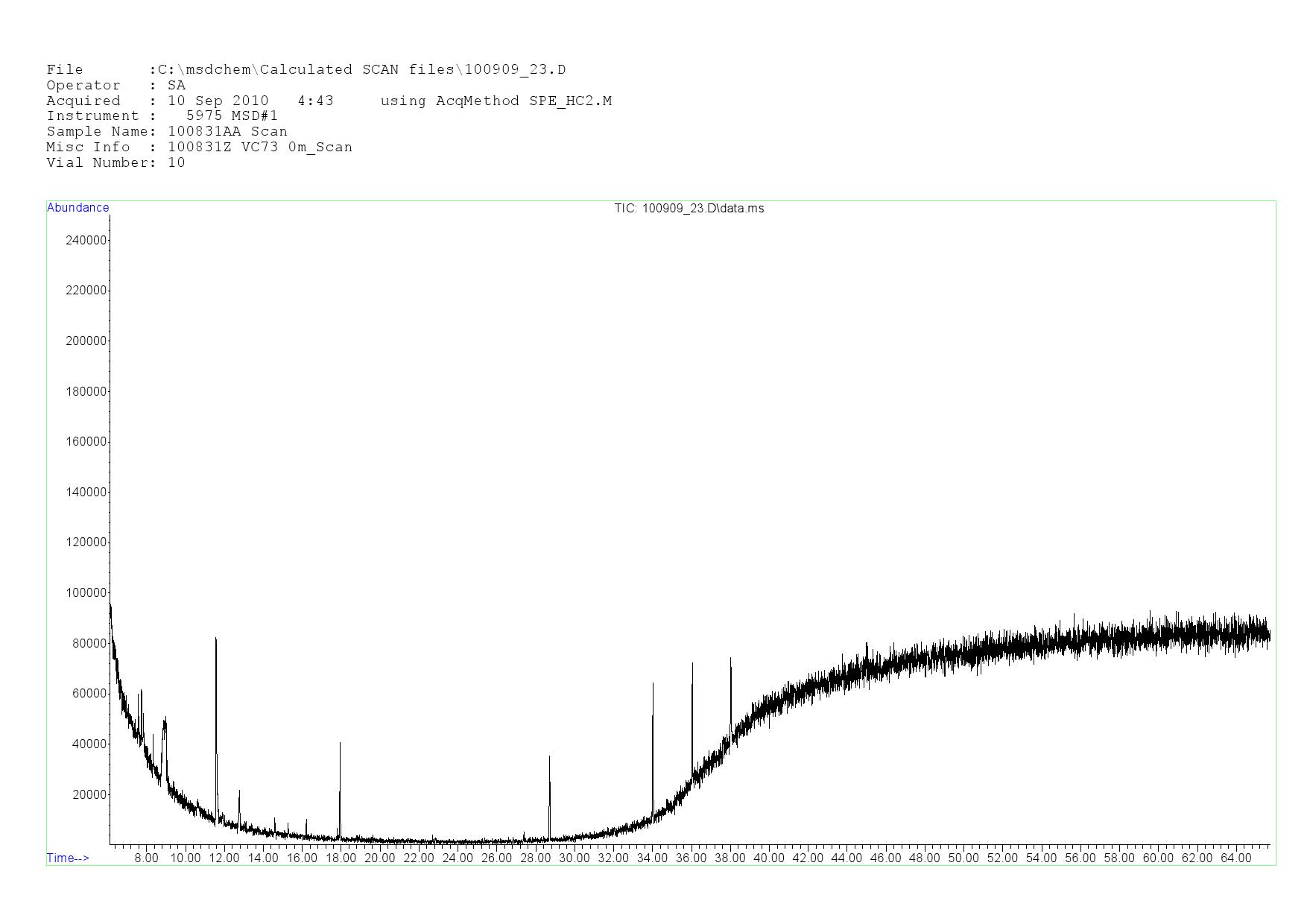Select the Operator SA line
The image size is (1307, 924).
pyautogui.click(x=115, y=86)
